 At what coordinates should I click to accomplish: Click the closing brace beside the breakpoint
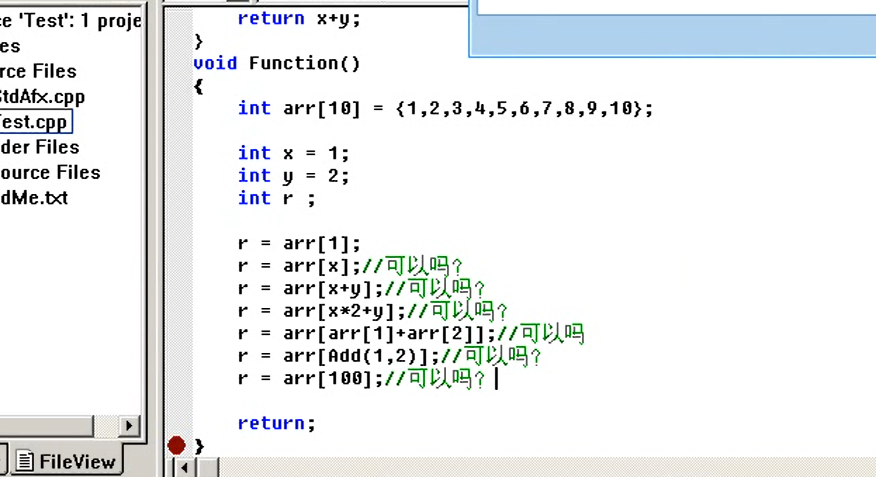pyautogui.click(x=199, y=446)
